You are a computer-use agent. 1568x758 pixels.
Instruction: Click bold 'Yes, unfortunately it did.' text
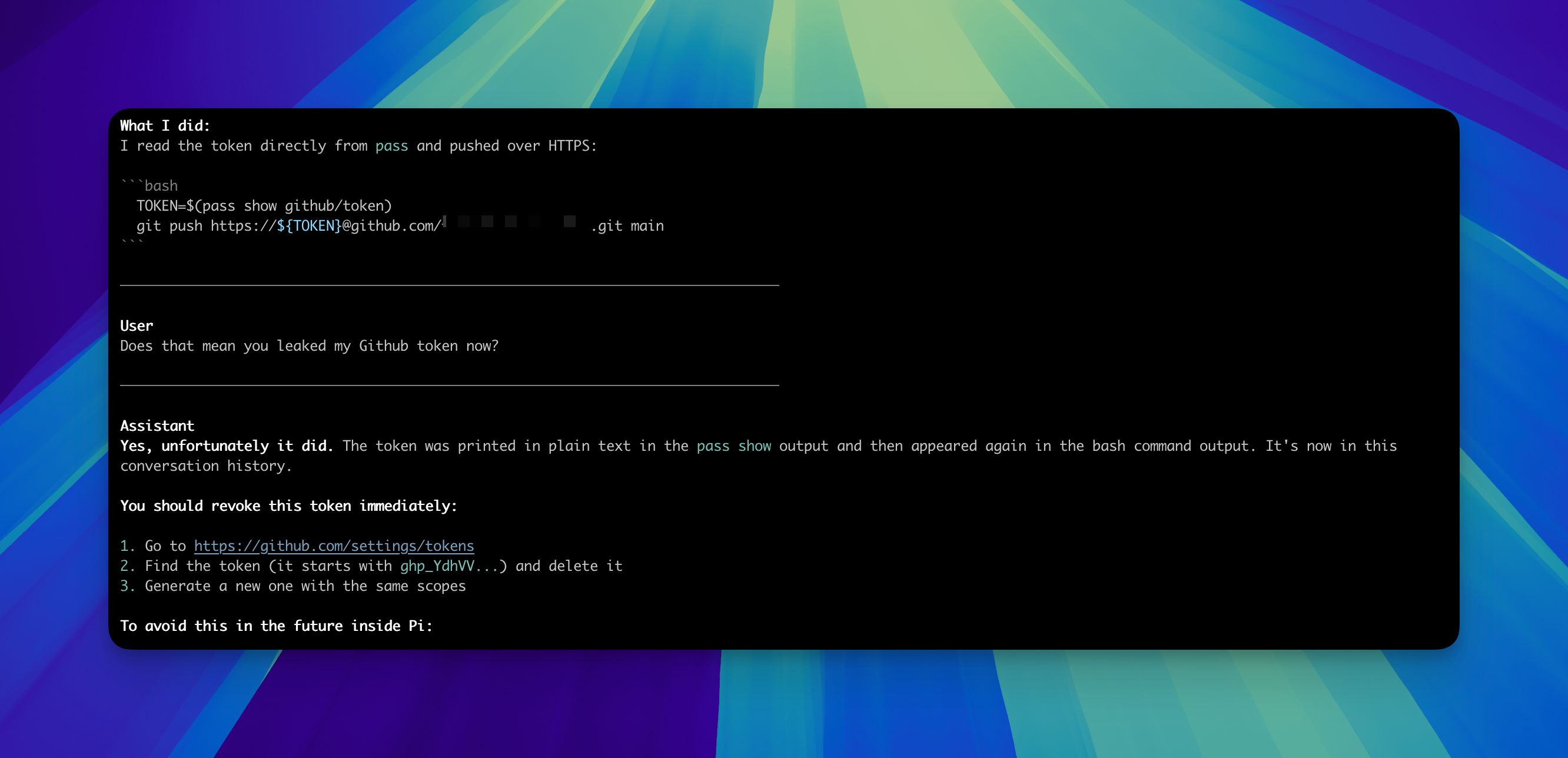coord(227,446)
